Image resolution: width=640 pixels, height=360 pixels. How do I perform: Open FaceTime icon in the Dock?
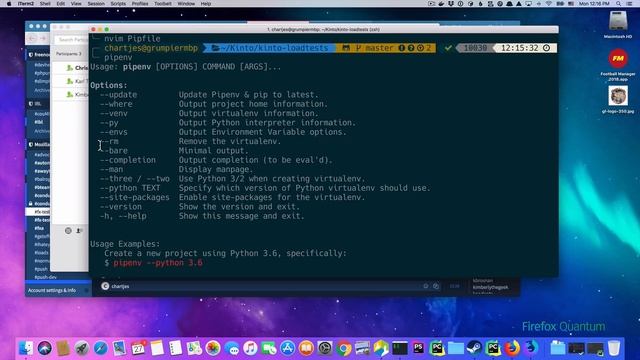269,348
